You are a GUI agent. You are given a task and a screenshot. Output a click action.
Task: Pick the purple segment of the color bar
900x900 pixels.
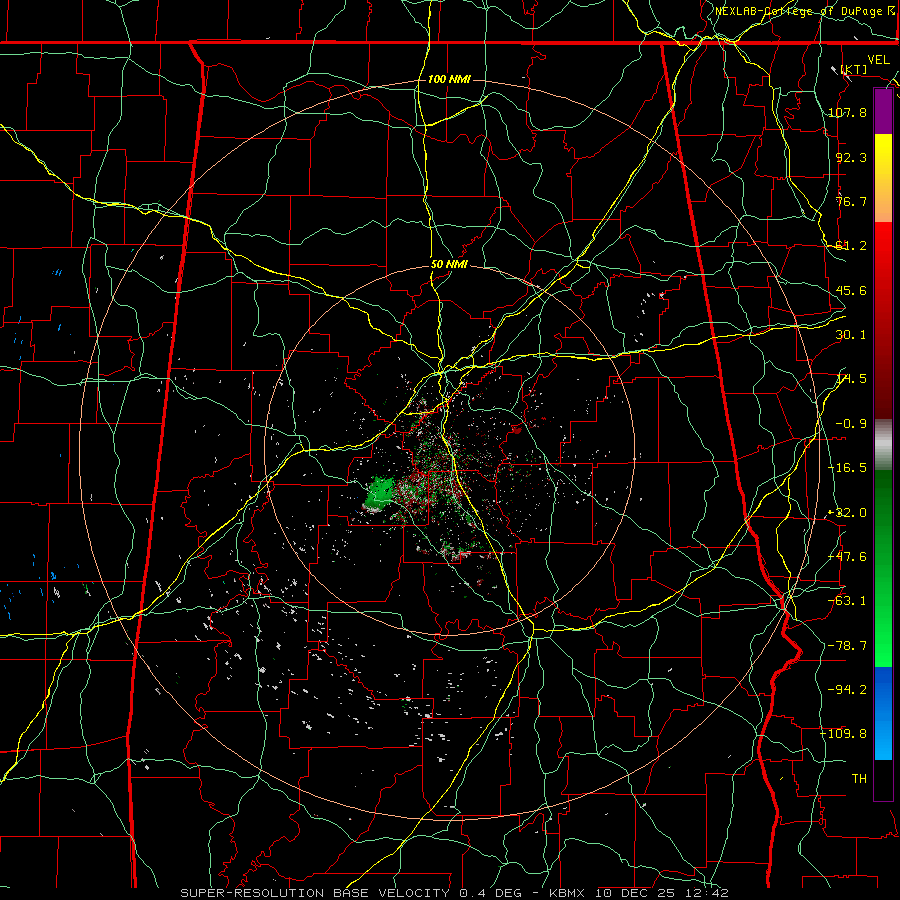click(x=883, y=112)
